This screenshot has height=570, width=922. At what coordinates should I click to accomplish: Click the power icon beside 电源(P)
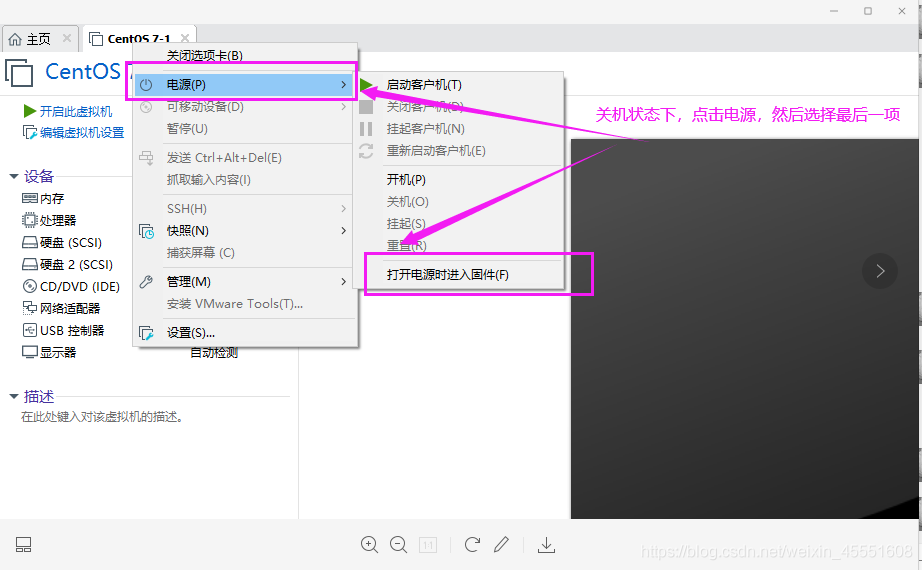point(146,85)
